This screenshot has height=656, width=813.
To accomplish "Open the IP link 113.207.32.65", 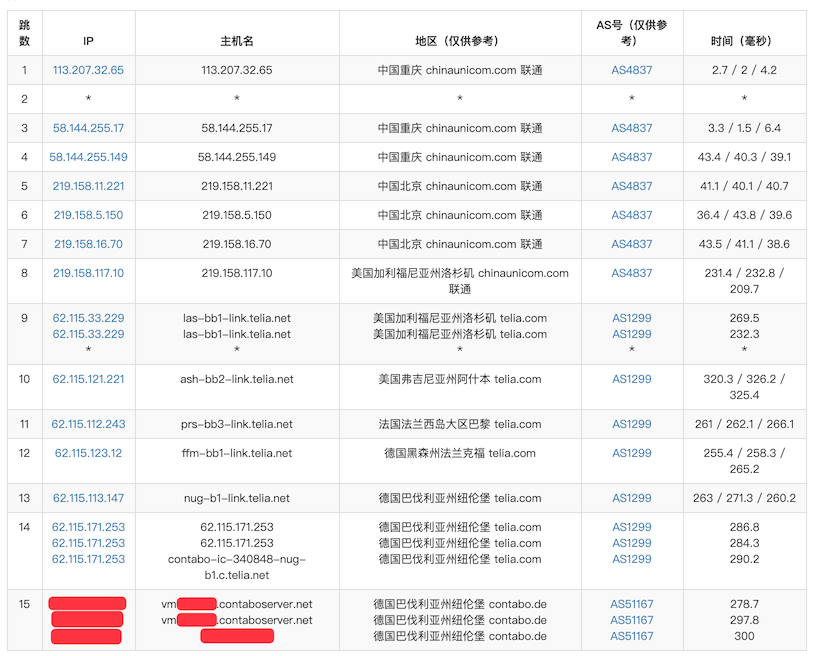I will coord(88,70).
